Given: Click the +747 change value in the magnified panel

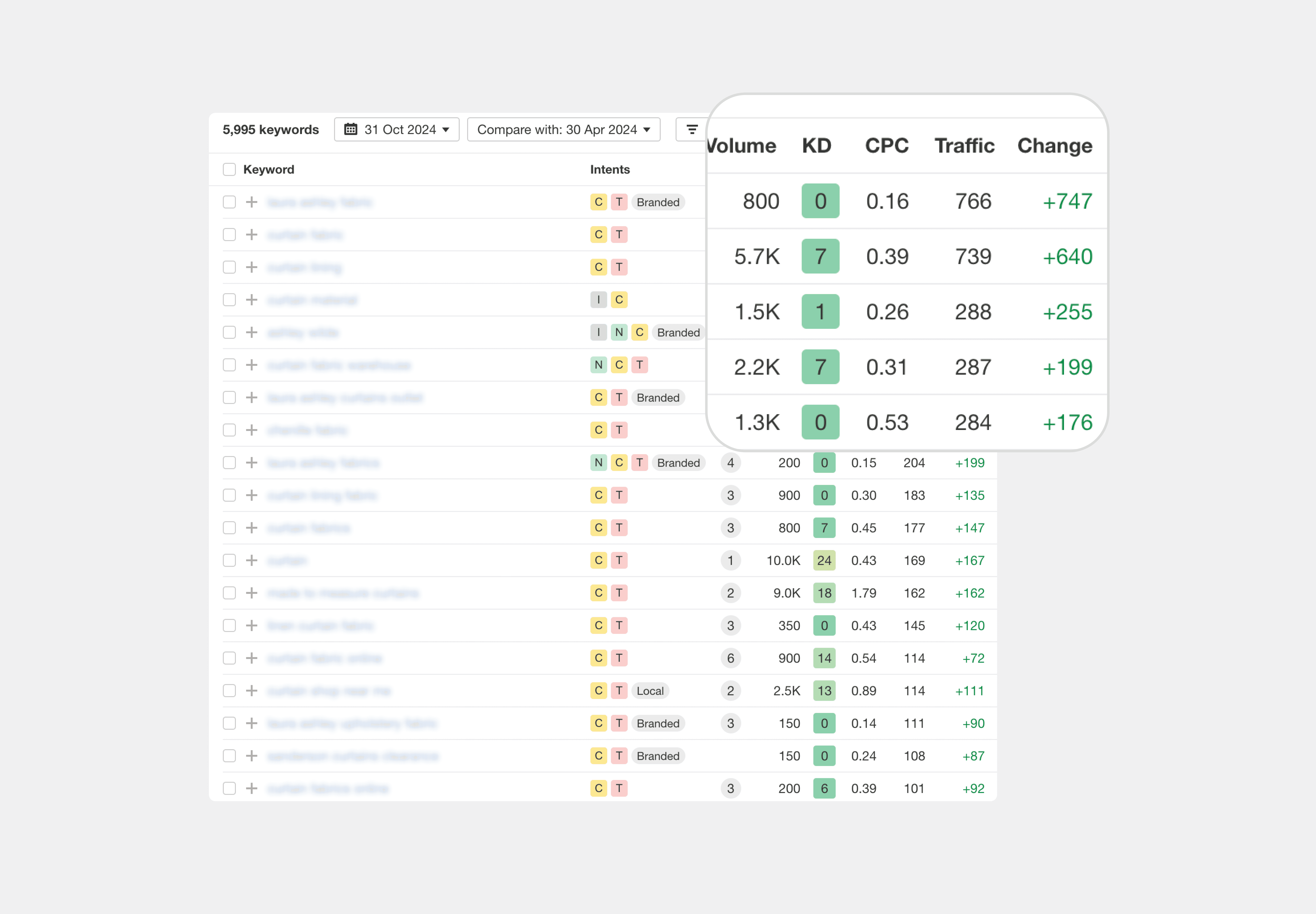Looking at the screenshot, I should pos(1068,201).
